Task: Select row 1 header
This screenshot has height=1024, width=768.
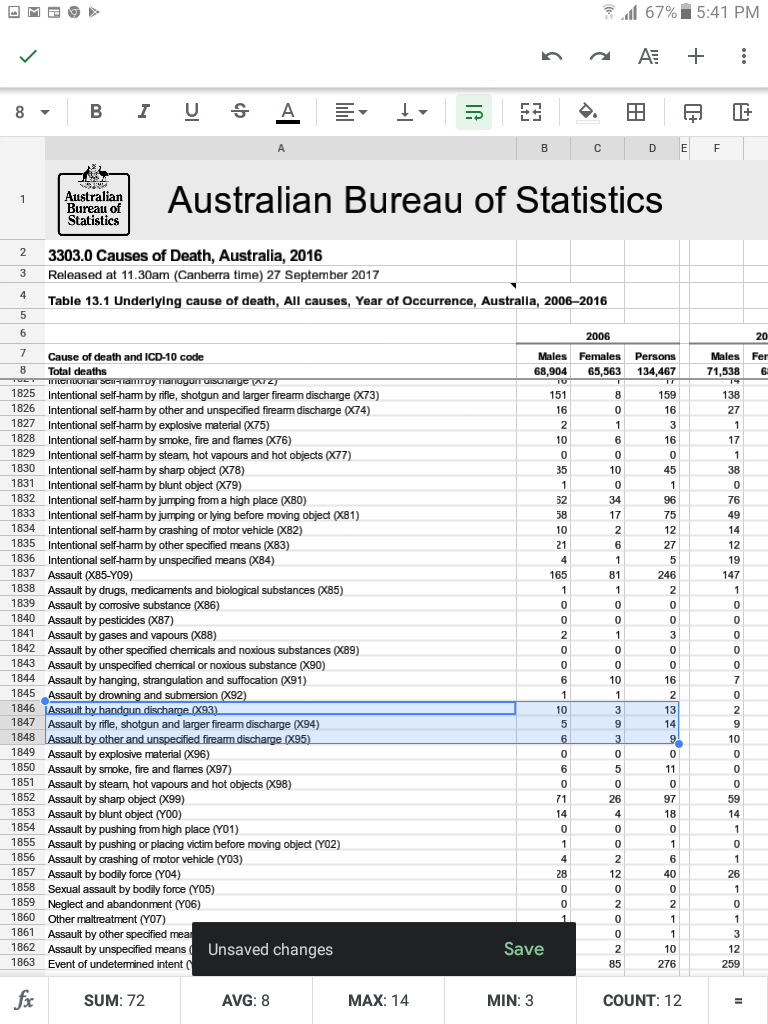Action: 23,199
